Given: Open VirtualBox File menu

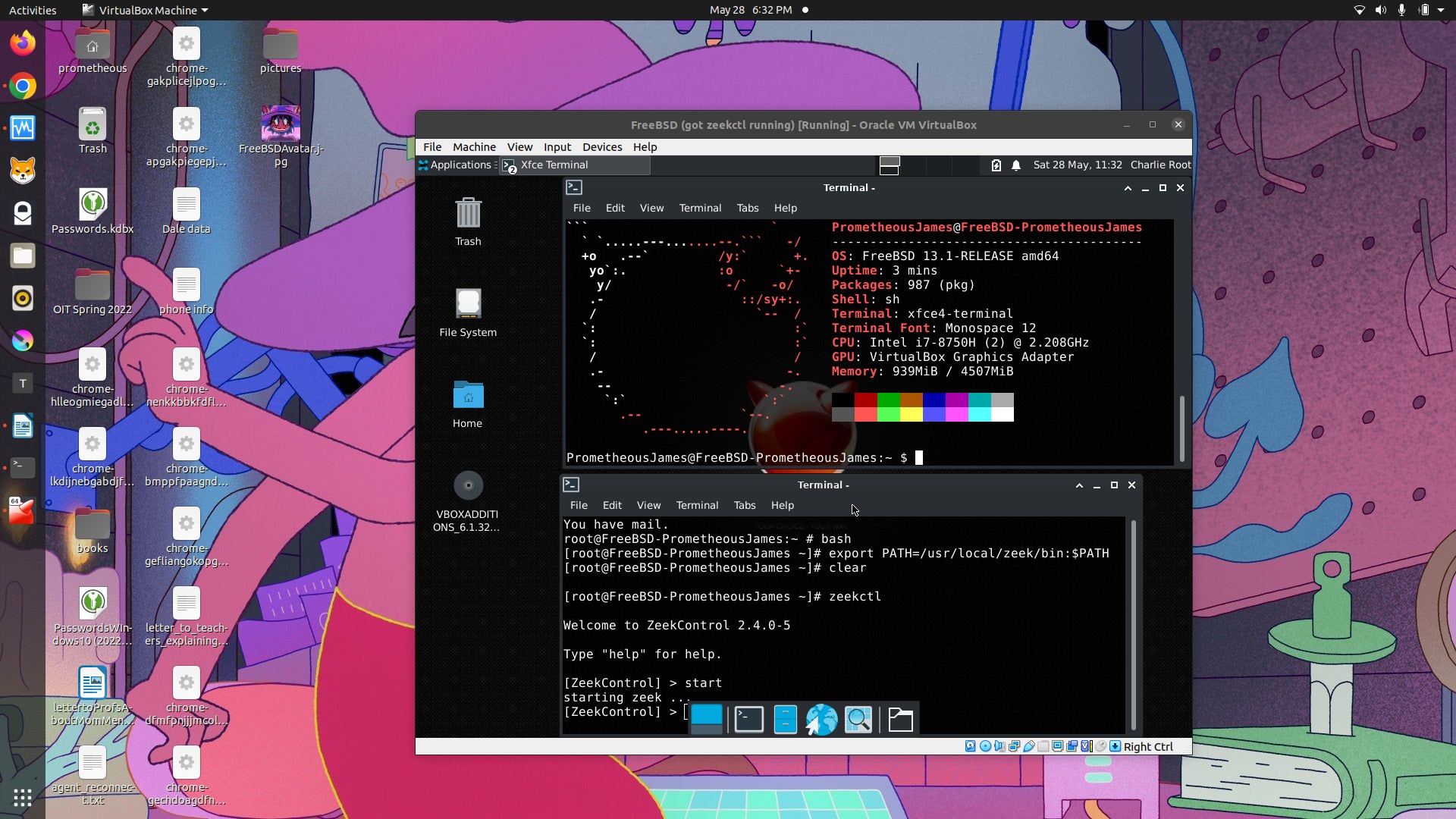Looking at the screenshot, I should tap(432, 147).
